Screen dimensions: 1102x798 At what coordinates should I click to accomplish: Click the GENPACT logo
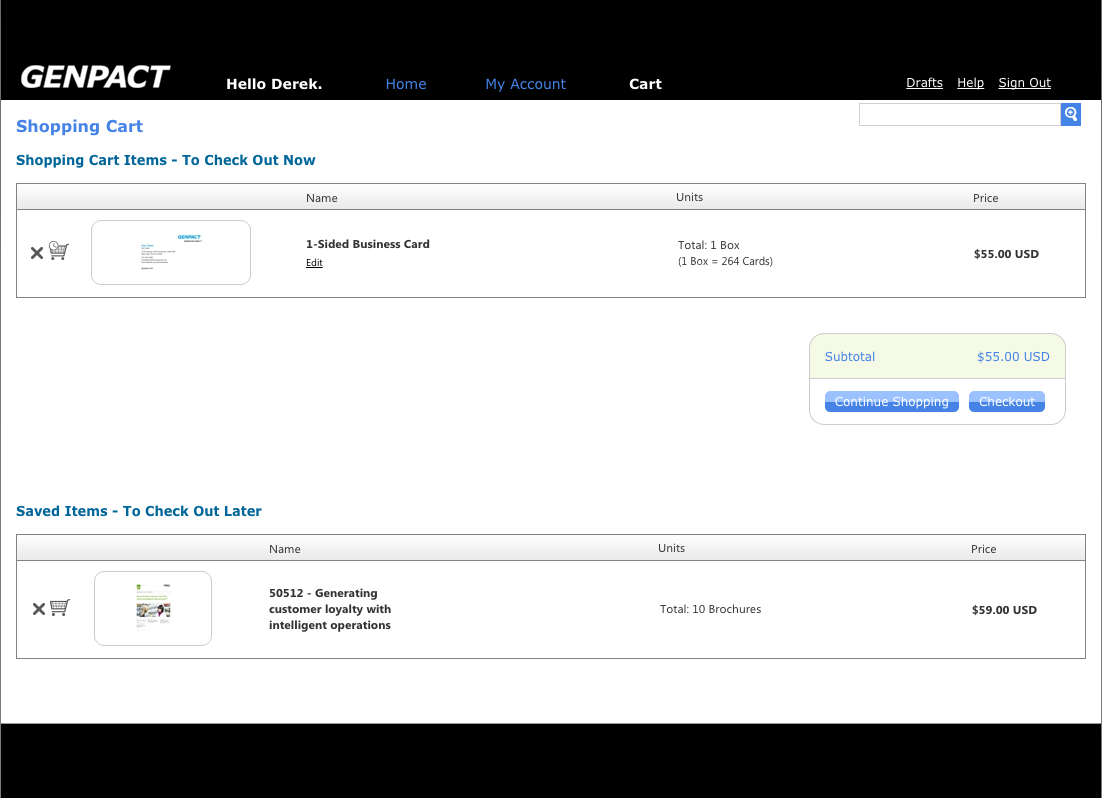95,78
